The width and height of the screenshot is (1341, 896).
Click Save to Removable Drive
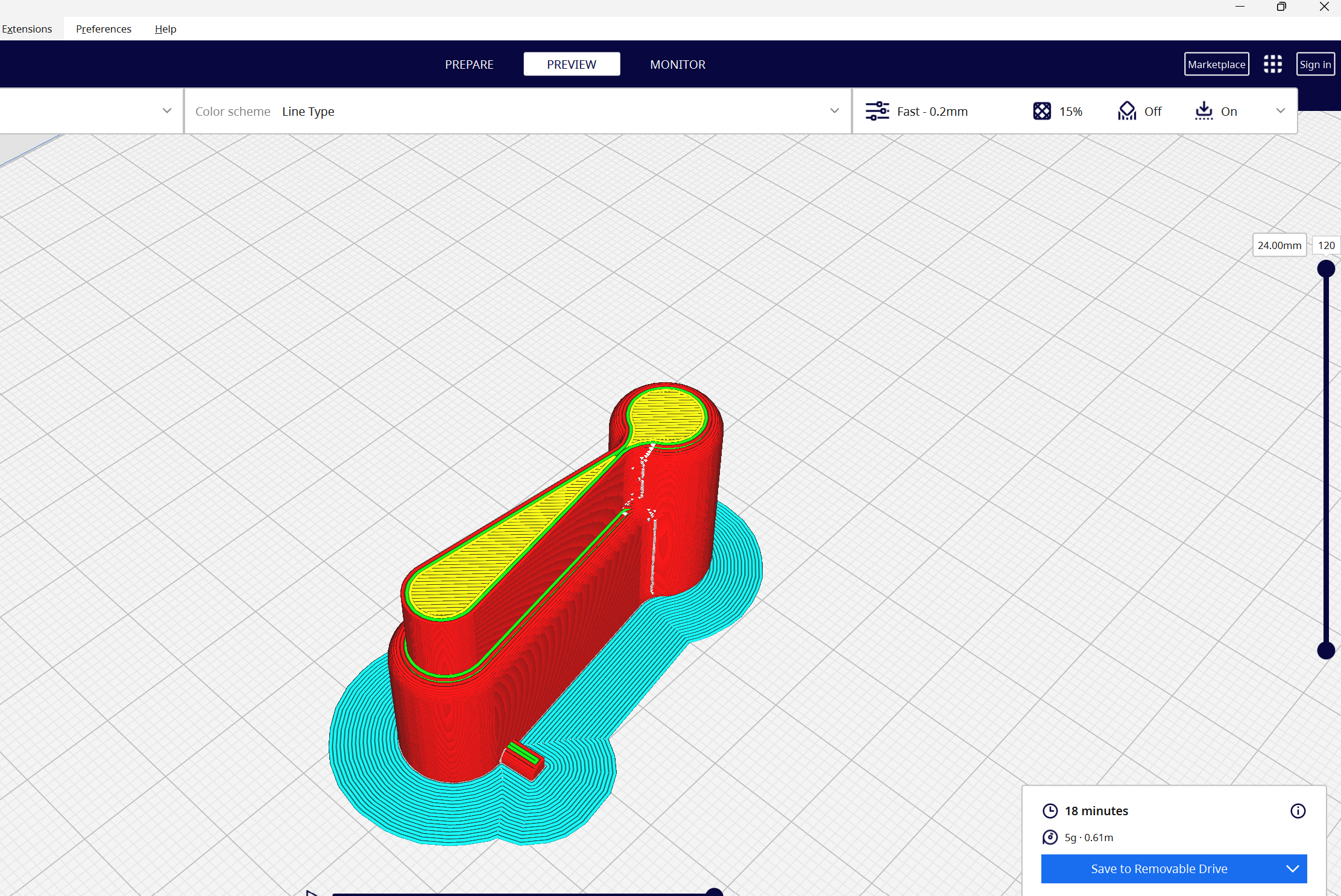(1159, 869)
